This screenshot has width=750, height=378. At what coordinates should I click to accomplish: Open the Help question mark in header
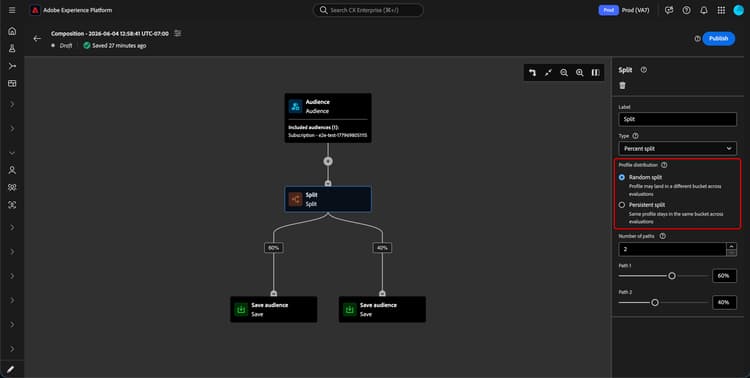point(686,10)
